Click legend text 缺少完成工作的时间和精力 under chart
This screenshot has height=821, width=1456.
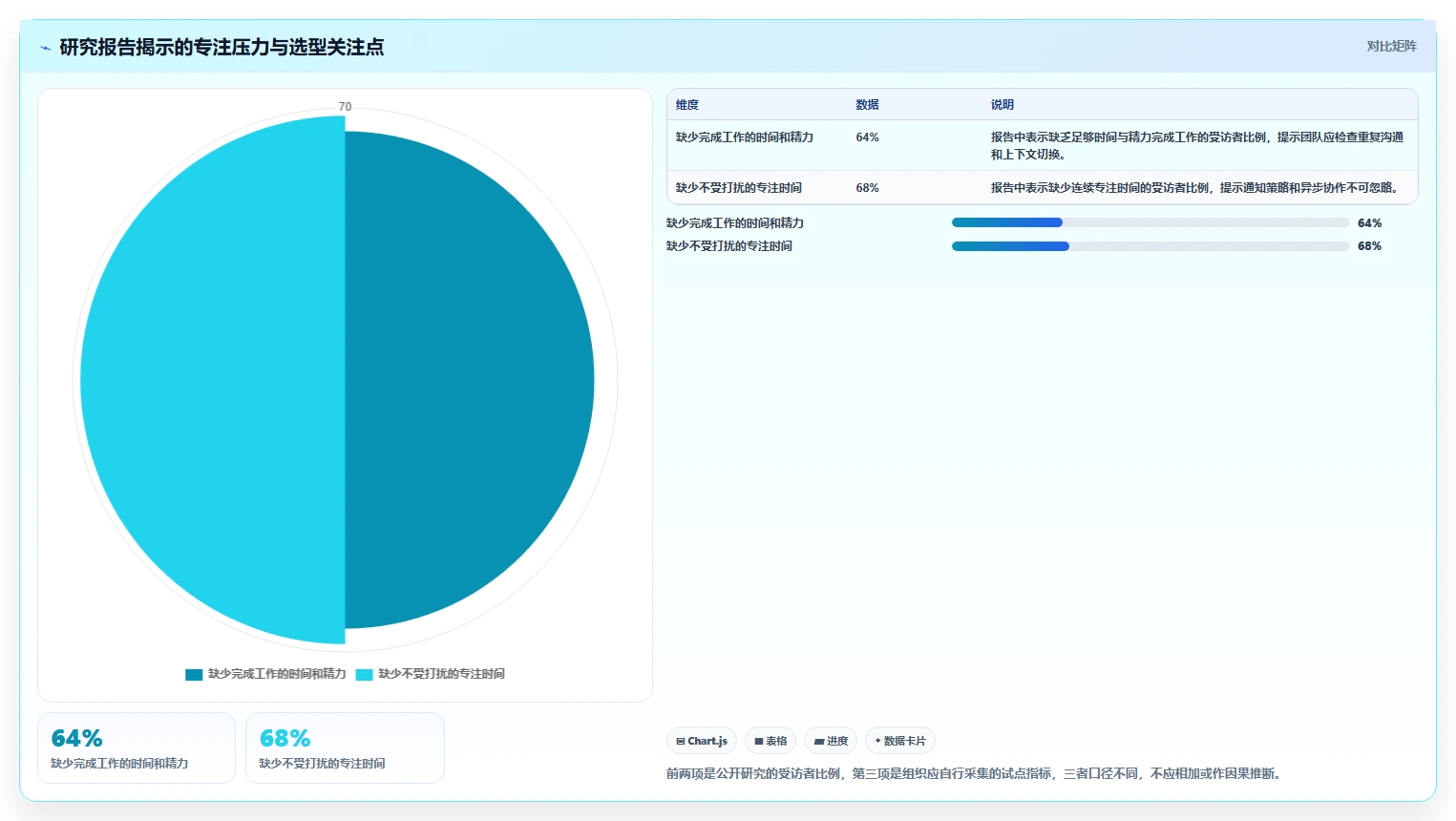[277, 674]
